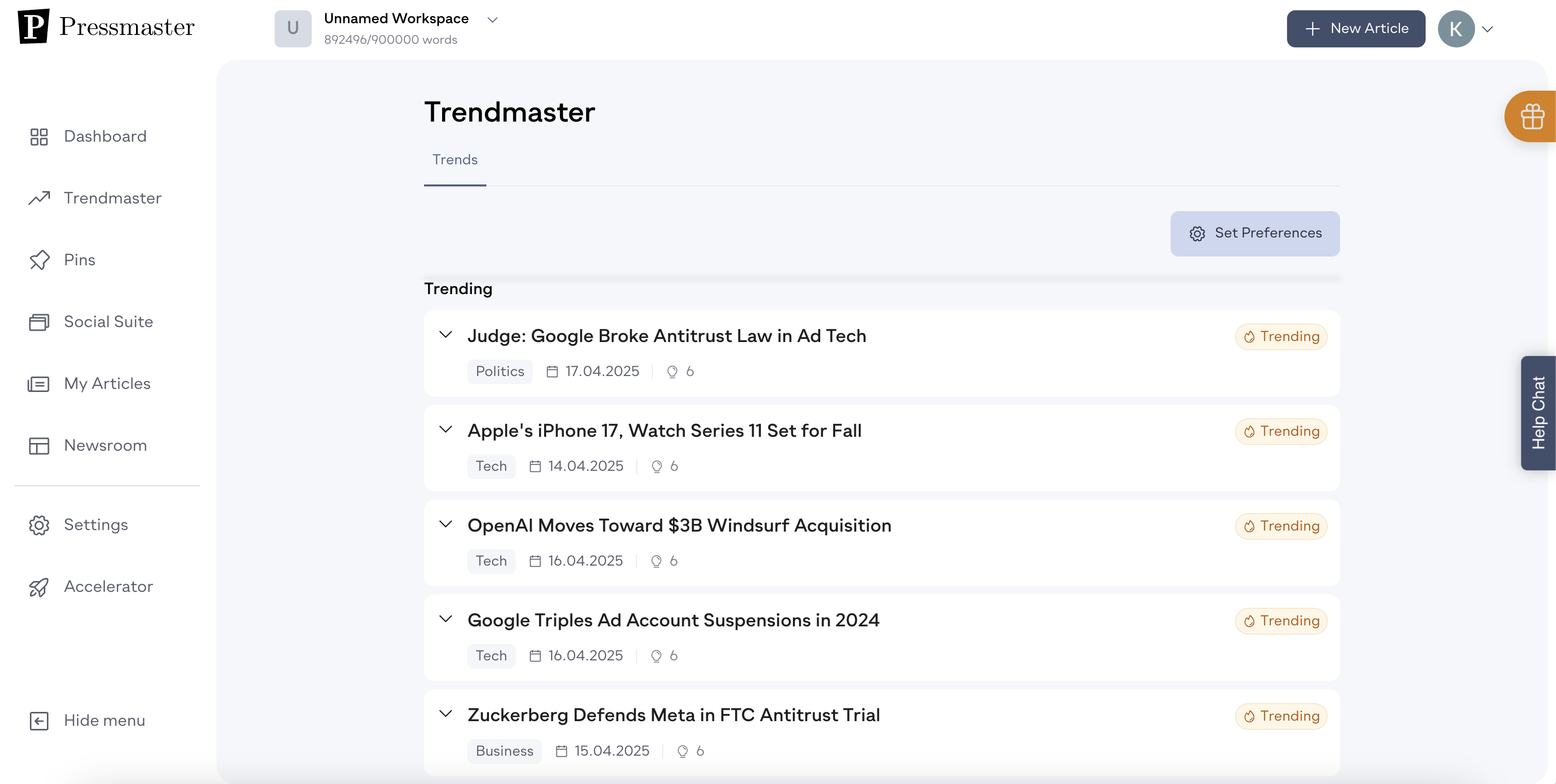This screenshot has width=1556, height=784.
Task: Click the Newsroom layout icon
Action: [x=39, y=446]
